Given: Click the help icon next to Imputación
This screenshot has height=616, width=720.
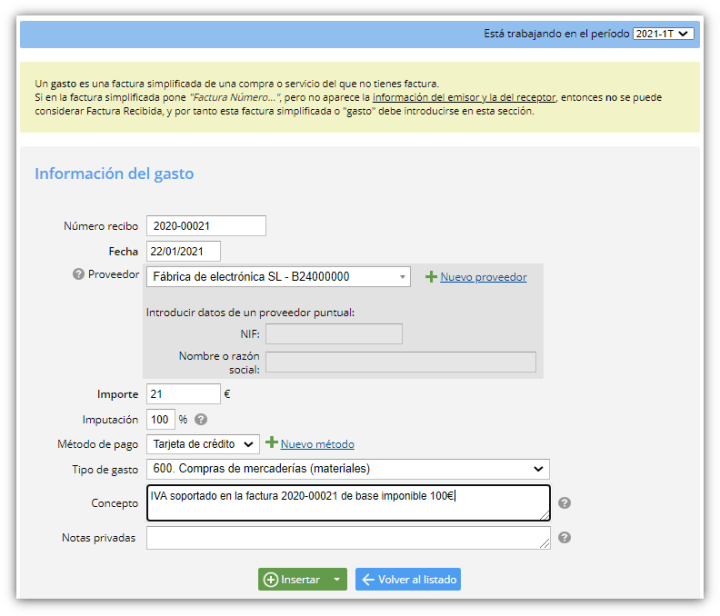Looking at the screenshot, I should click(201, 420).
